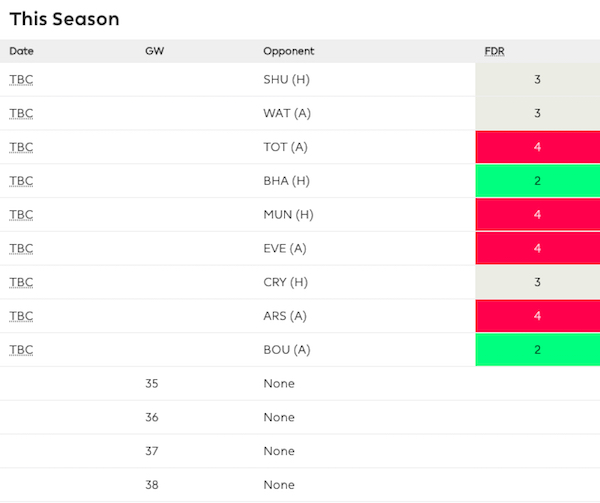Viewport: 600px width, 503px height.
Task: Click the TBC date in the ARS (A) row
Action: pos(21,316)
